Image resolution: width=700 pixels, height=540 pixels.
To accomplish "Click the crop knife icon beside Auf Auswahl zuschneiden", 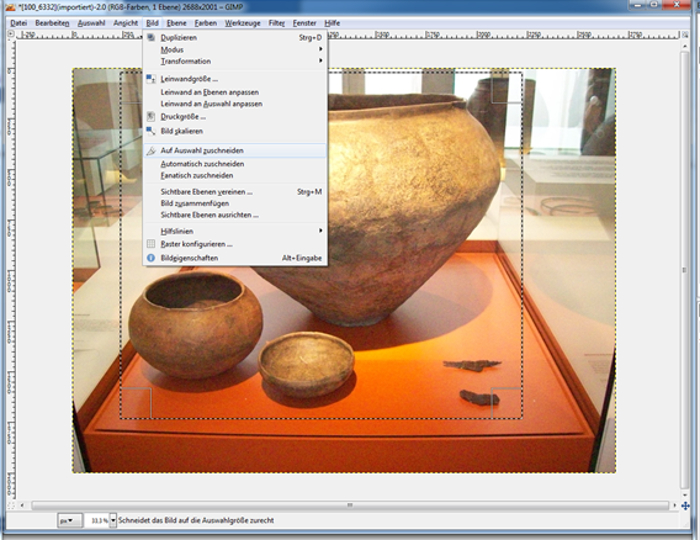I will (x=152, y=151).
